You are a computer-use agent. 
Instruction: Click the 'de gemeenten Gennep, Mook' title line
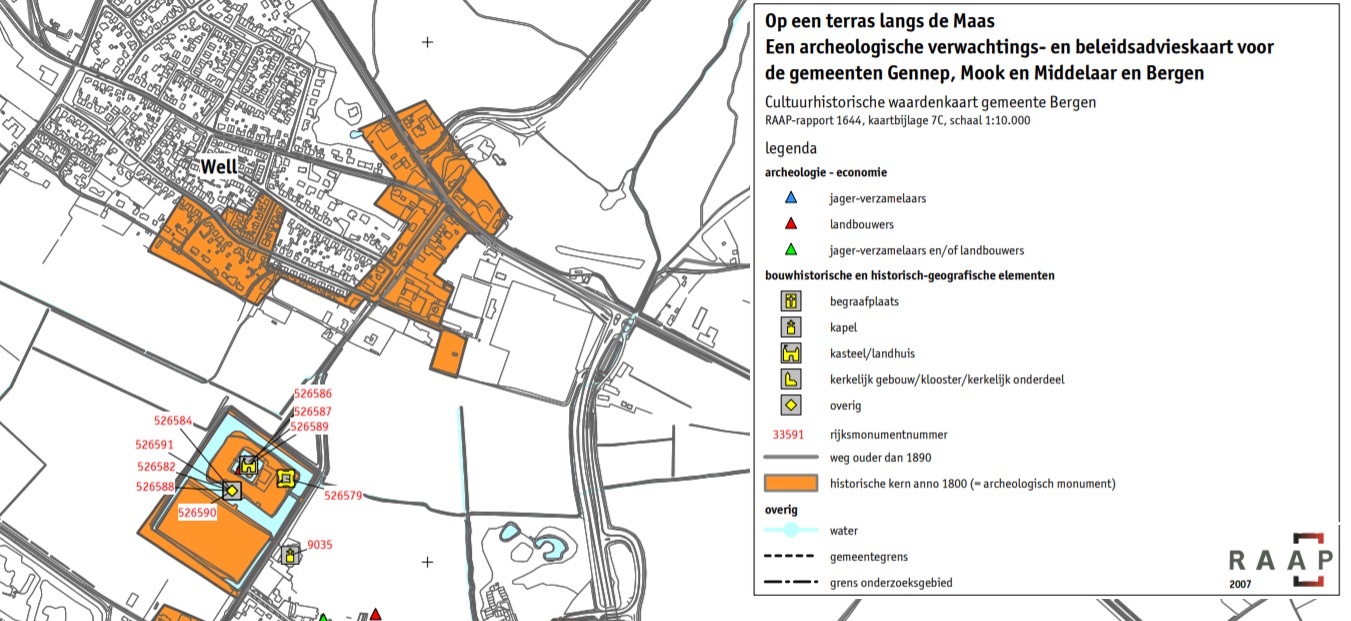984,73
